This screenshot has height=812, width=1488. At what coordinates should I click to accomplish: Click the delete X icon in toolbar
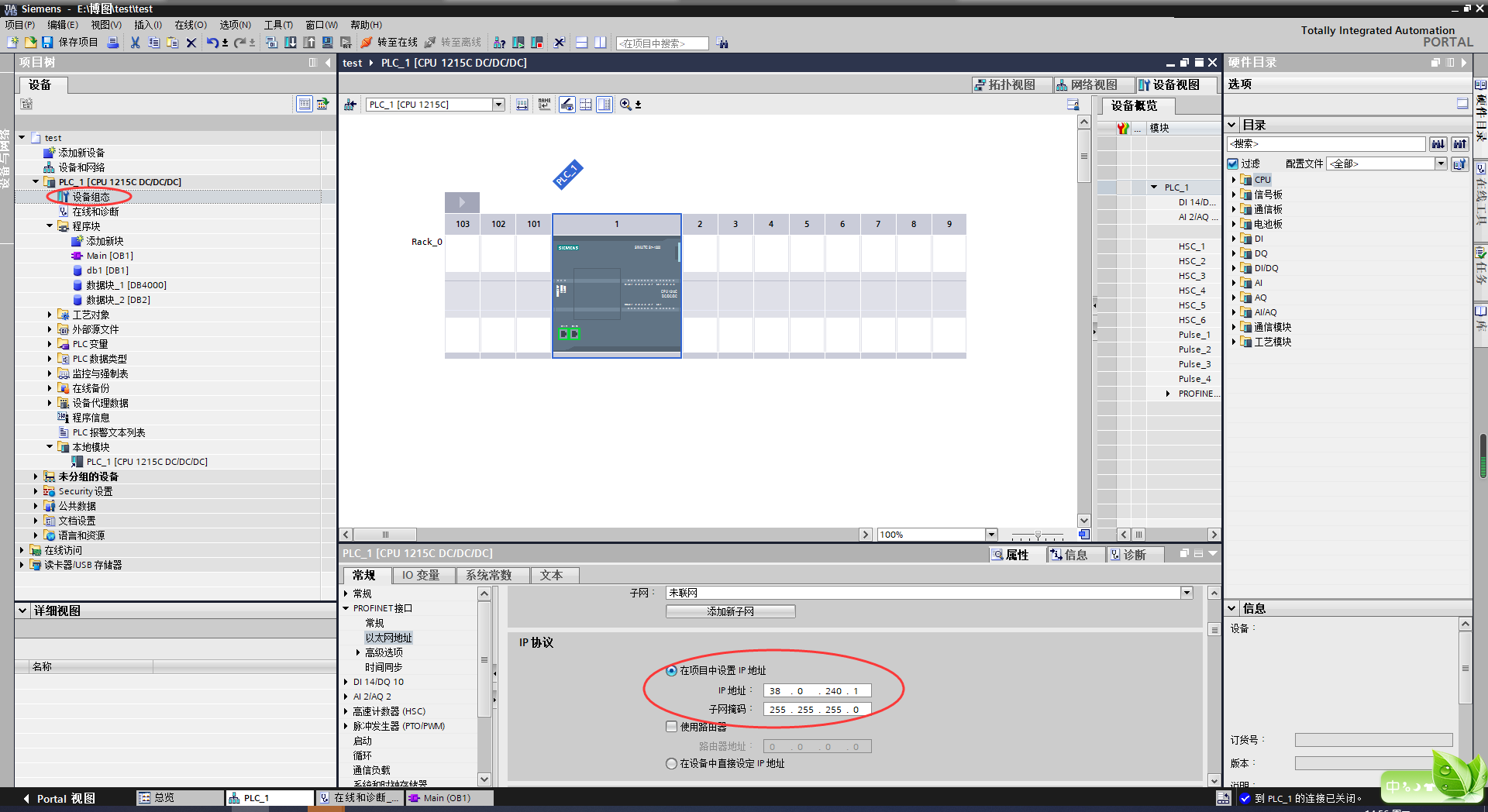(x=191, y=43)
